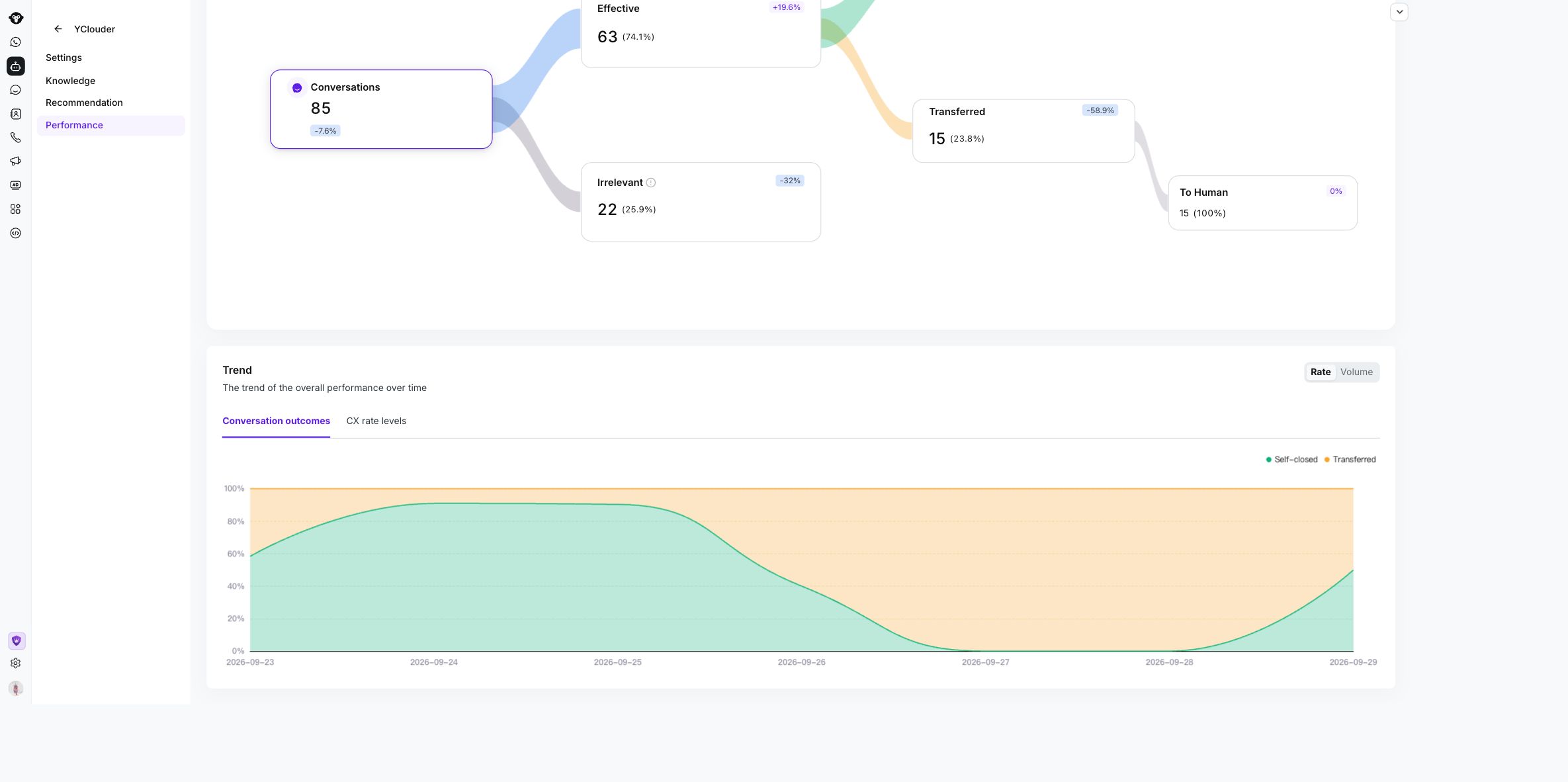The image size is (1568, 782).
Task: Select the Irrelevant 22 card
Action: (x=701, y=202)
